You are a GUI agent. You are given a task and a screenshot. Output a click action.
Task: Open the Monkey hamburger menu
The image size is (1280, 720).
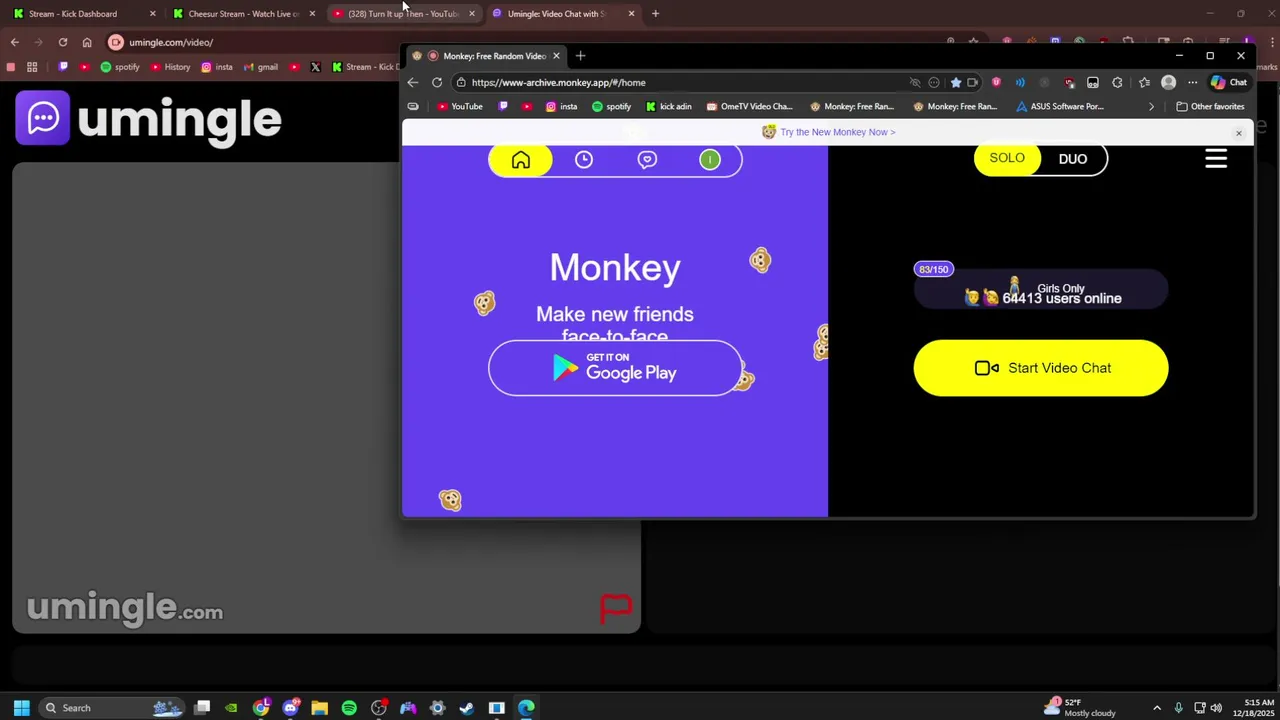coord(1216,159)
